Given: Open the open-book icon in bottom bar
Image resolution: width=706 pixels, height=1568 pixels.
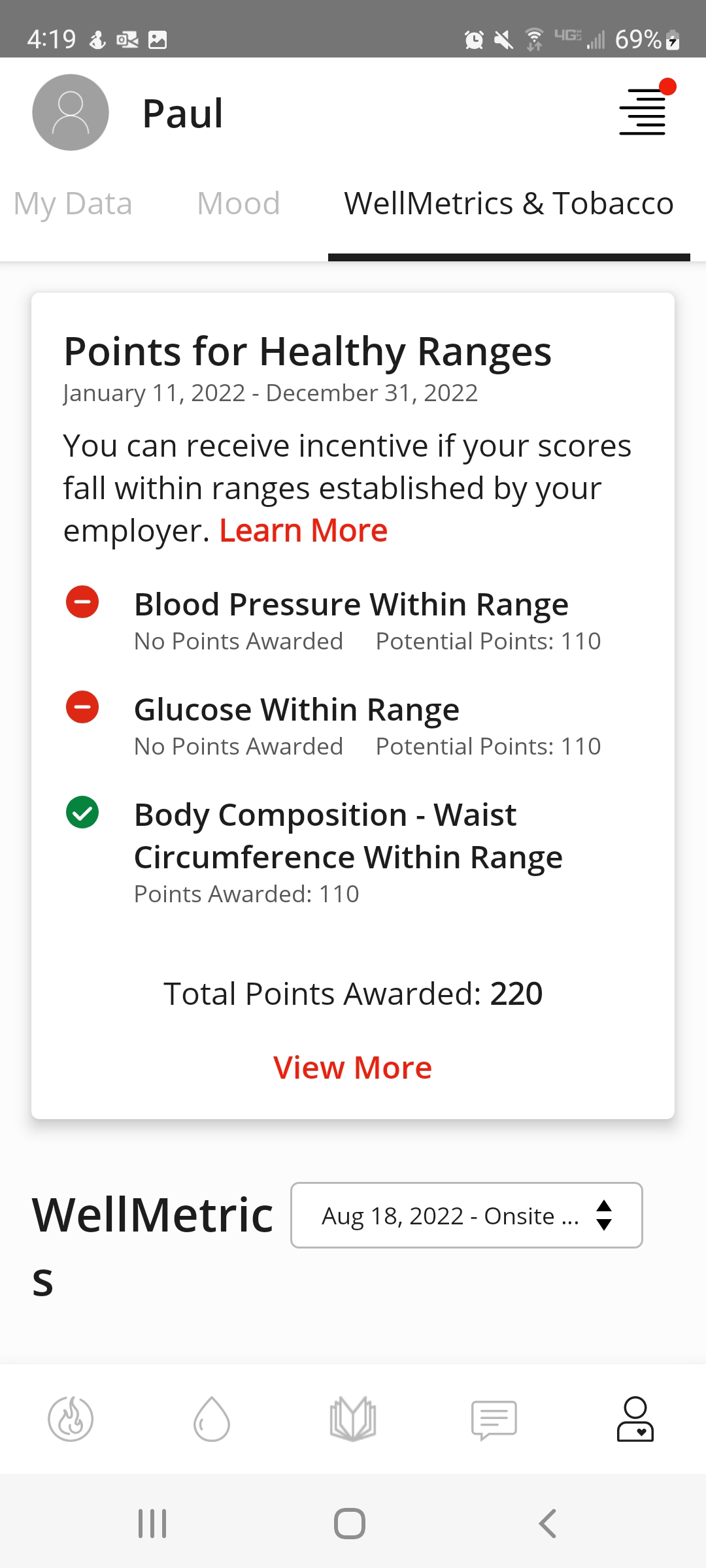Looking at the screenshot, I should coord(353,1419).
